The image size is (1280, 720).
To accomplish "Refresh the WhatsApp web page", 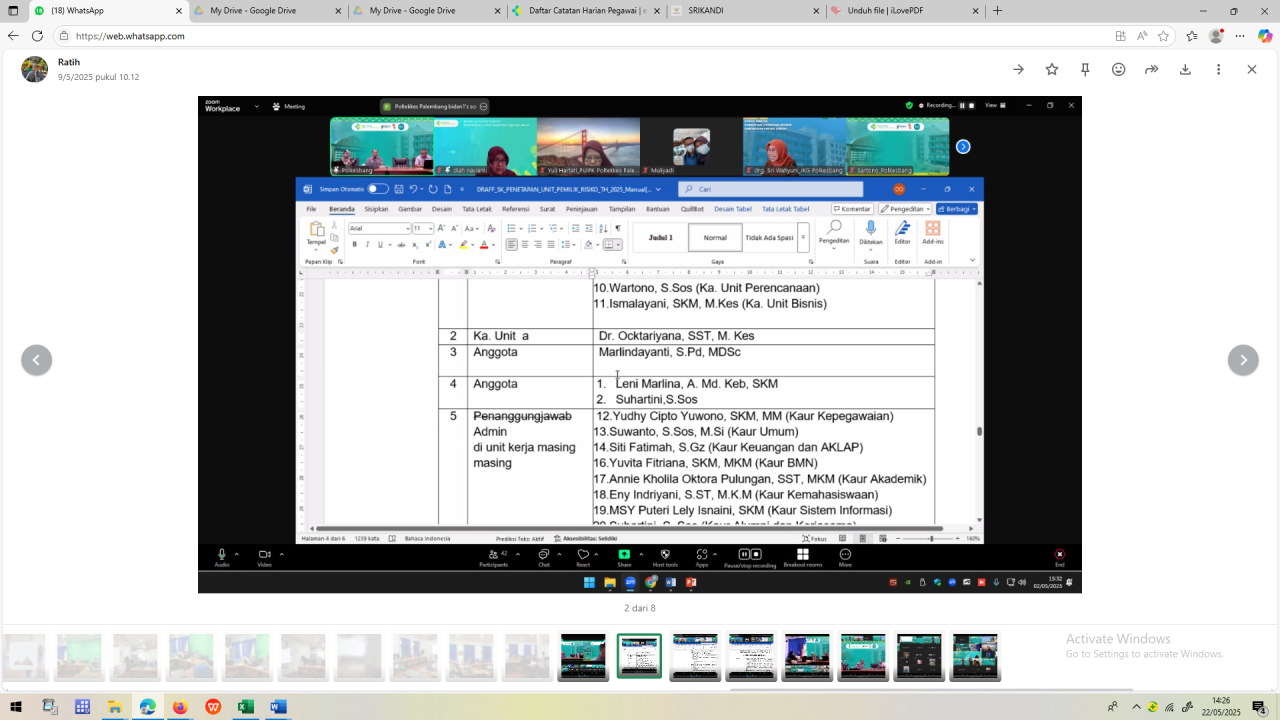I will coord(37,36).
